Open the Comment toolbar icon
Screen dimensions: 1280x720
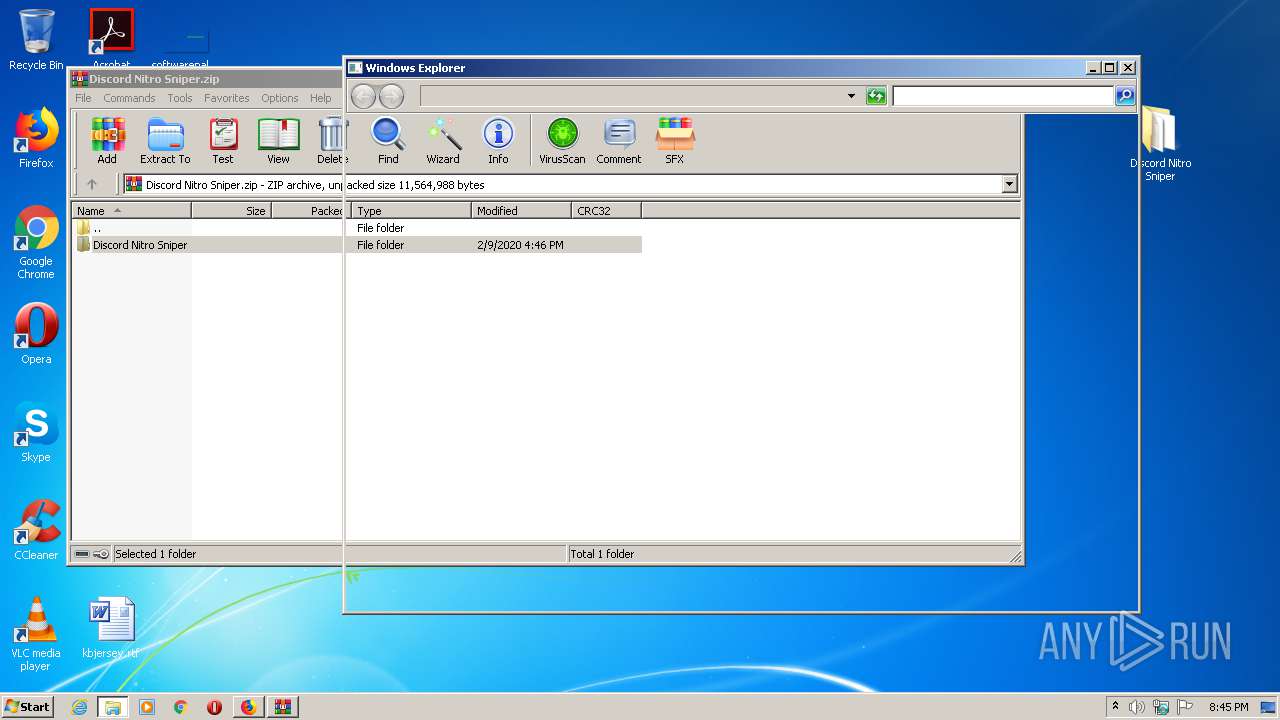coord(619,141)
